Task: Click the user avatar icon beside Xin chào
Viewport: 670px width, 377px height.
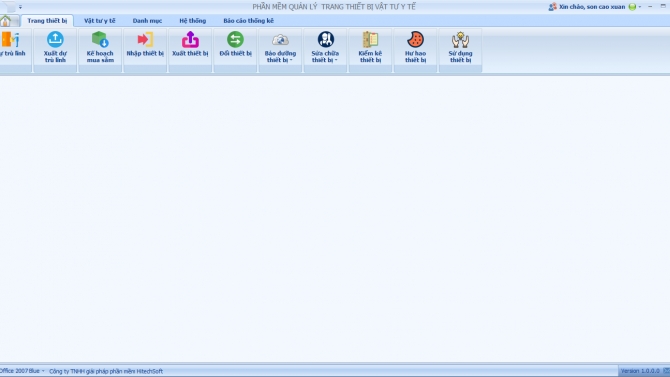Action: pos(552,7)
